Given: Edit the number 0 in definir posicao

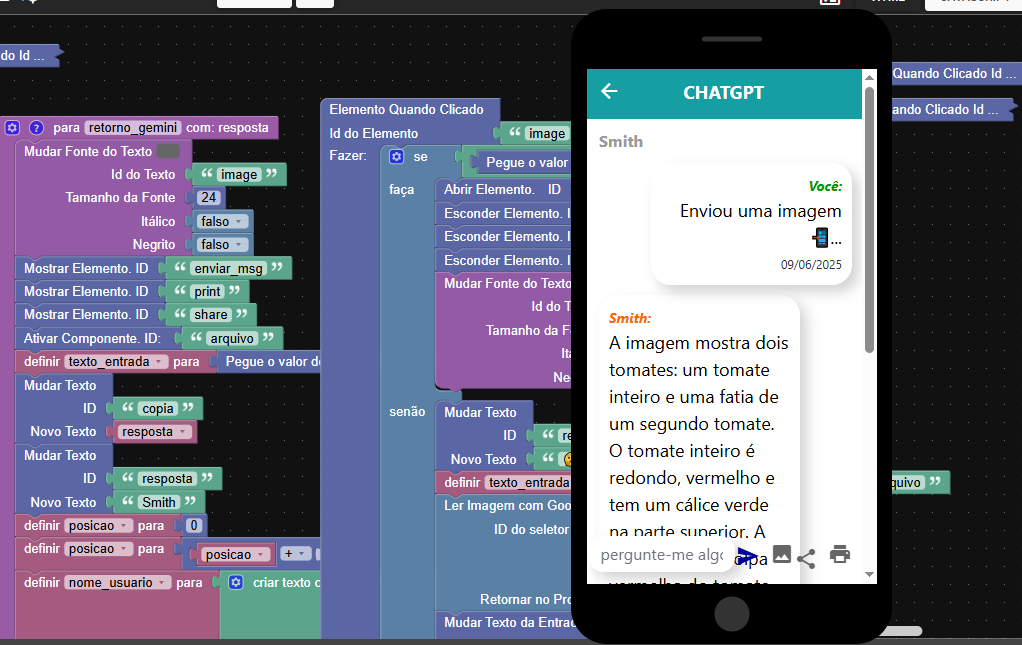Looking at the screenshot, I should coord(194,526).
